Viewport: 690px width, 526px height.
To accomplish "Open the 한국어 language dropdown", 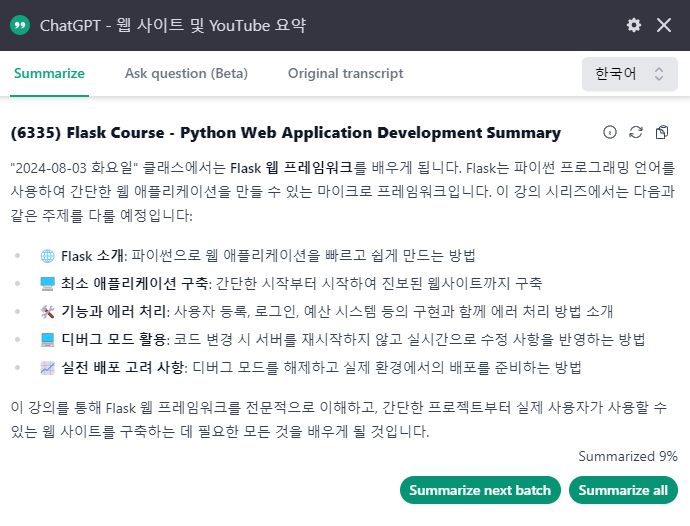I will [630, 74].
